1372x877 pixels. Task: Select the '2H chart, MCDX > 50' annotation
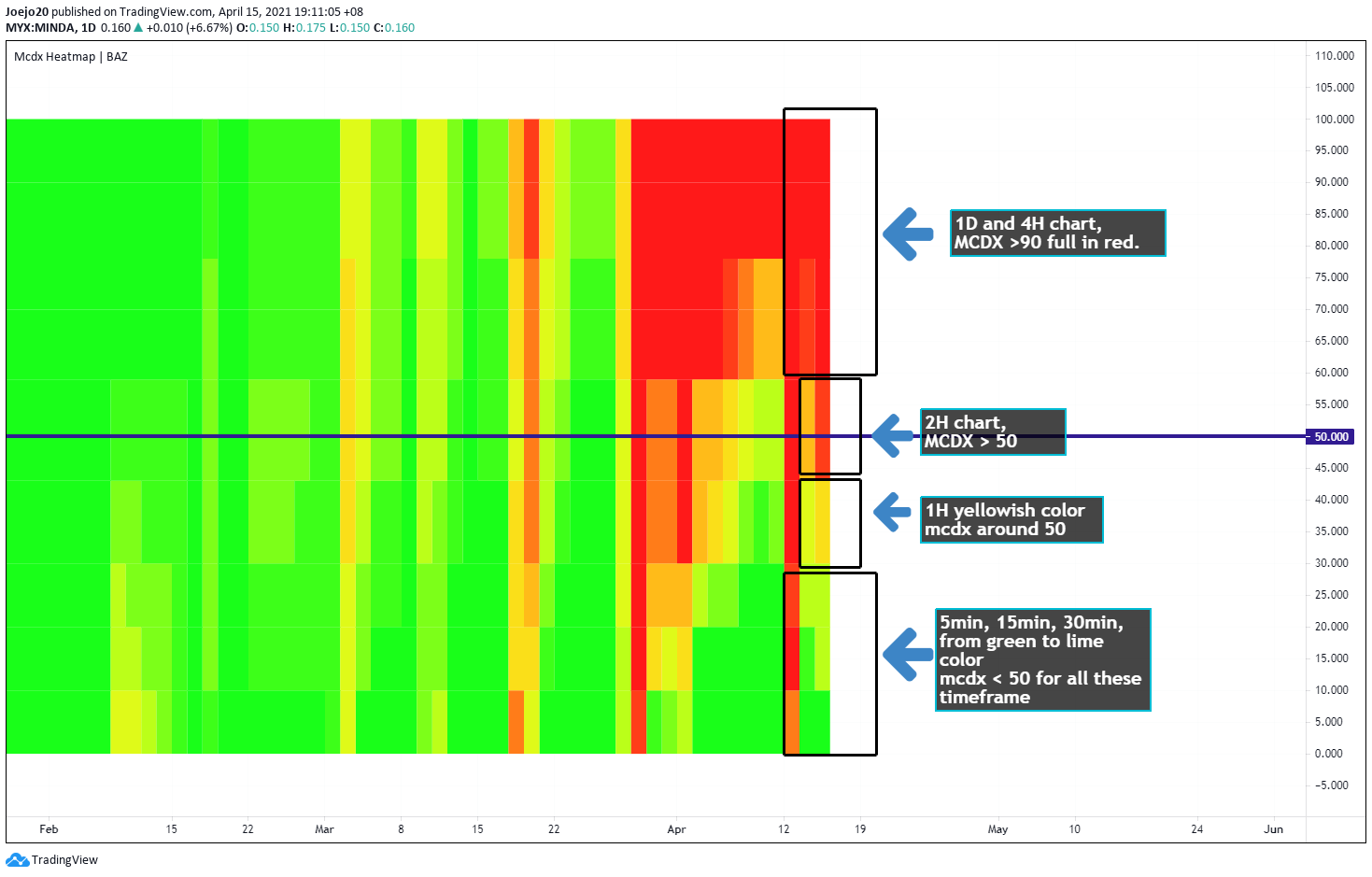coord(993,431)
